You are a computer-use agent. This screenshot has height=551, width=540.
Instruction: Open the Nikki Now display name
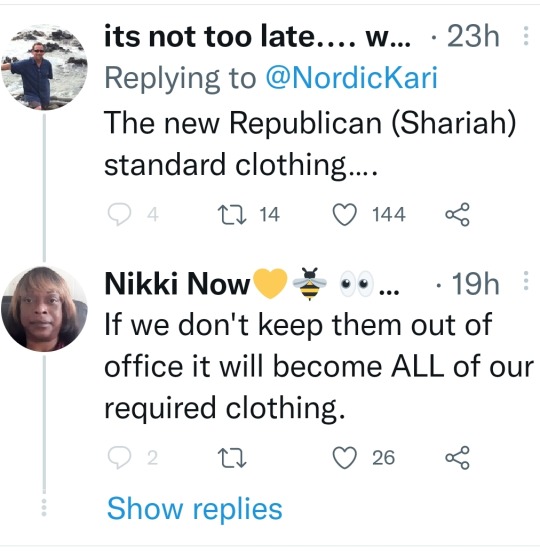pos(177,284)
